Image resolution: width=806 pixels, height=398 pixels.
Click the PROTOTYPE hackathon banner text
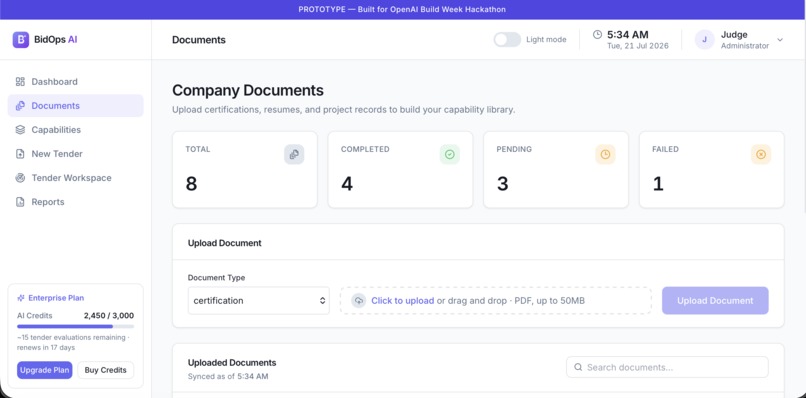(402, 9)
